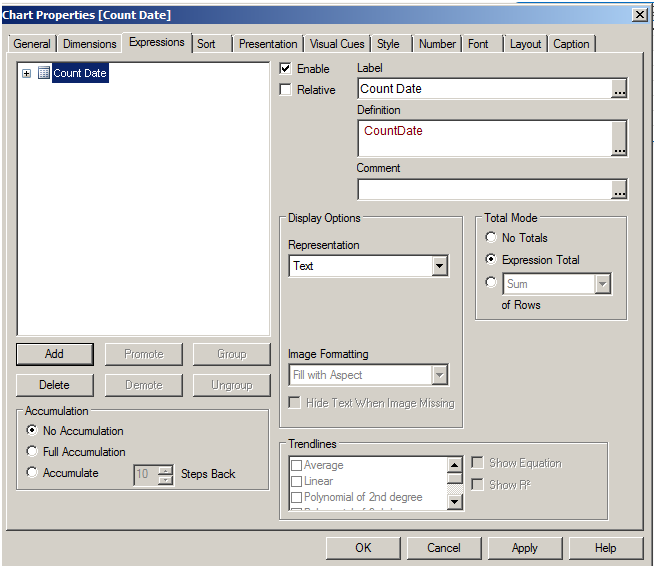The width and height of the screenshot is (656, 568).
Task: Confirm with the OK button
Action: (x=363, y=548)
